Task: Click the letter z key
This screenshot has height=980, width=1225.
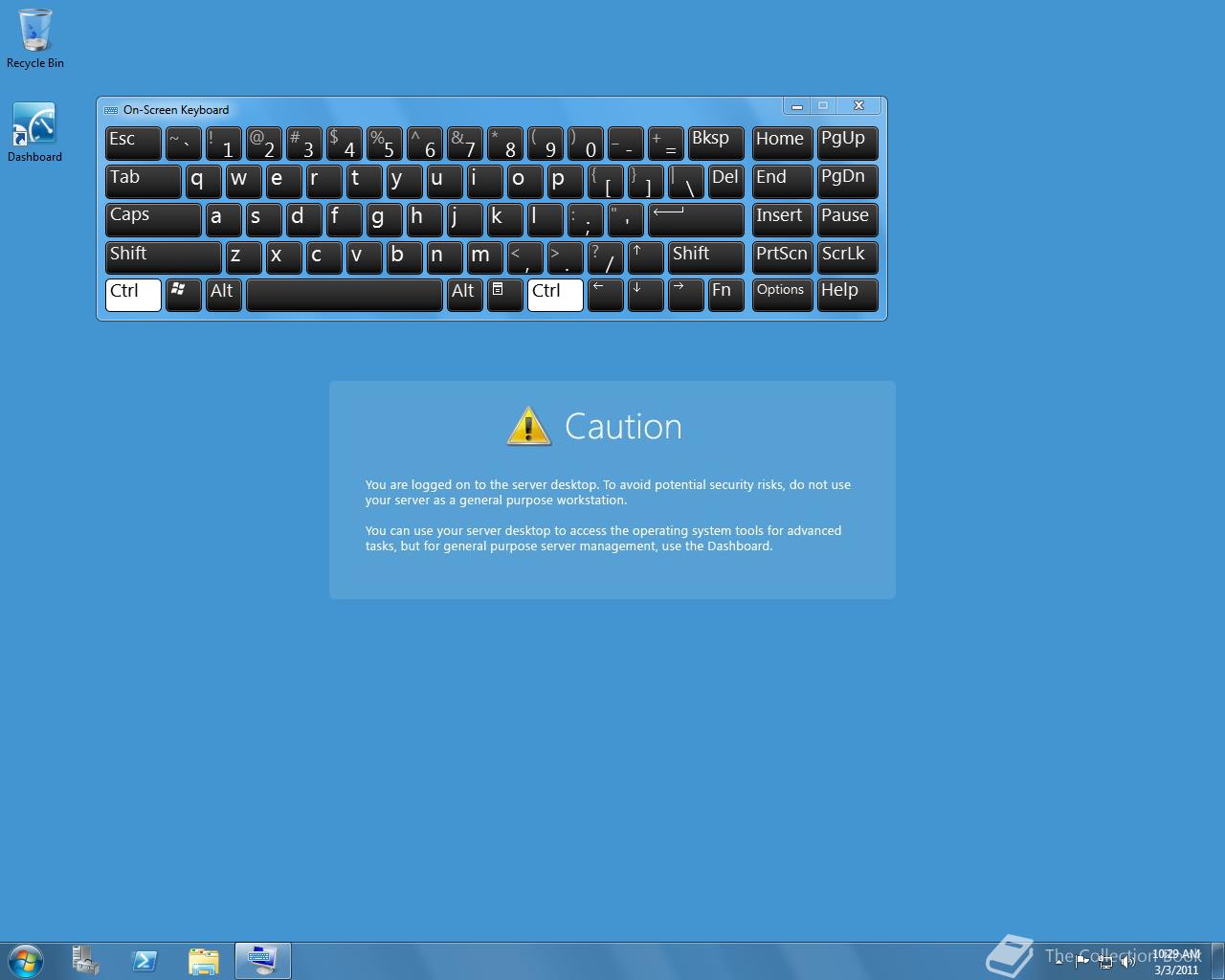Action: [243, 257]
